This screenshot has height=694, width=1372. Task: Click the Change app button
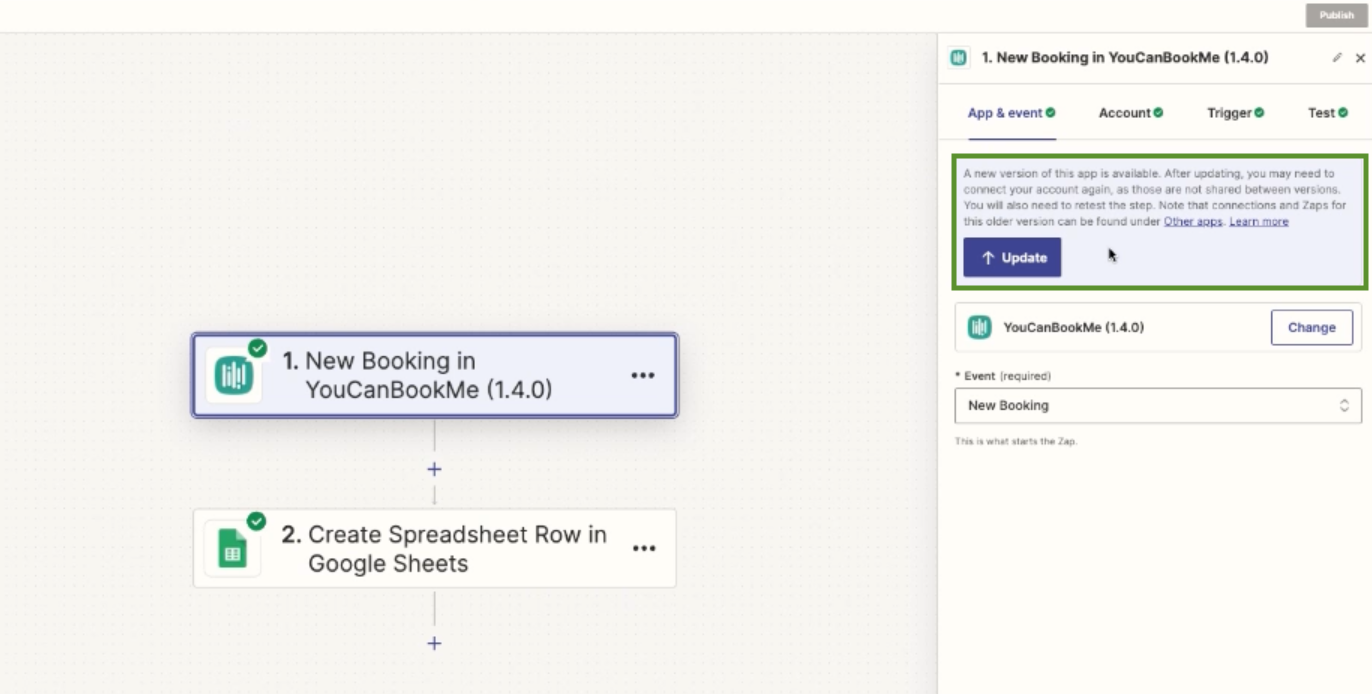click(x=1311, y=327)
